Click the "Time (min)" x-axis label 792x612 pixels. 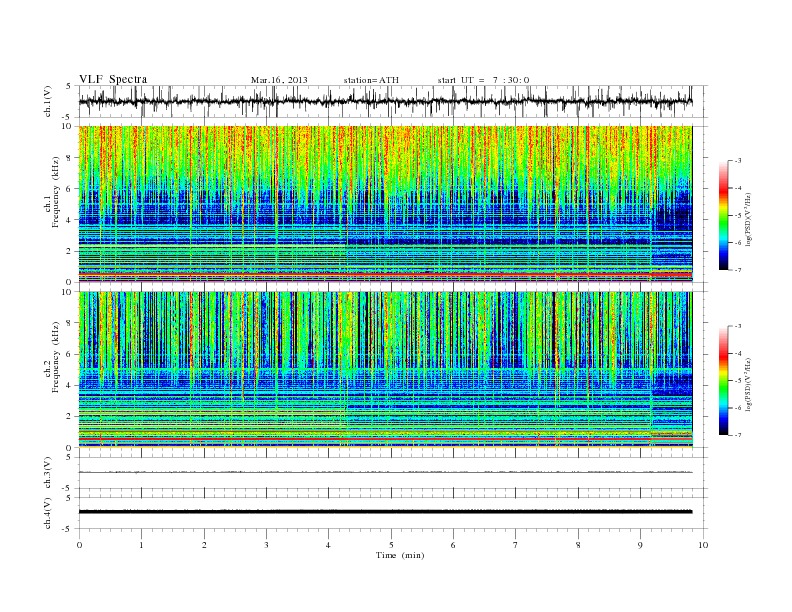pos(400,555)
